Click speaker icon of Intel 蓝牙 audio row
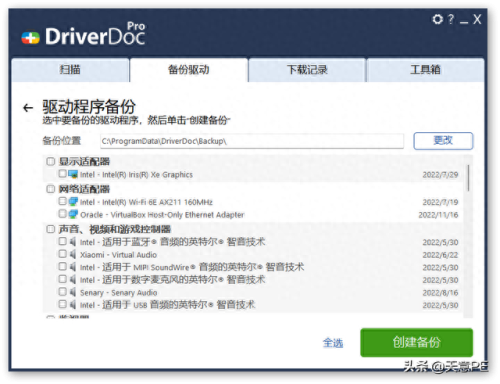 click(73, 242)
